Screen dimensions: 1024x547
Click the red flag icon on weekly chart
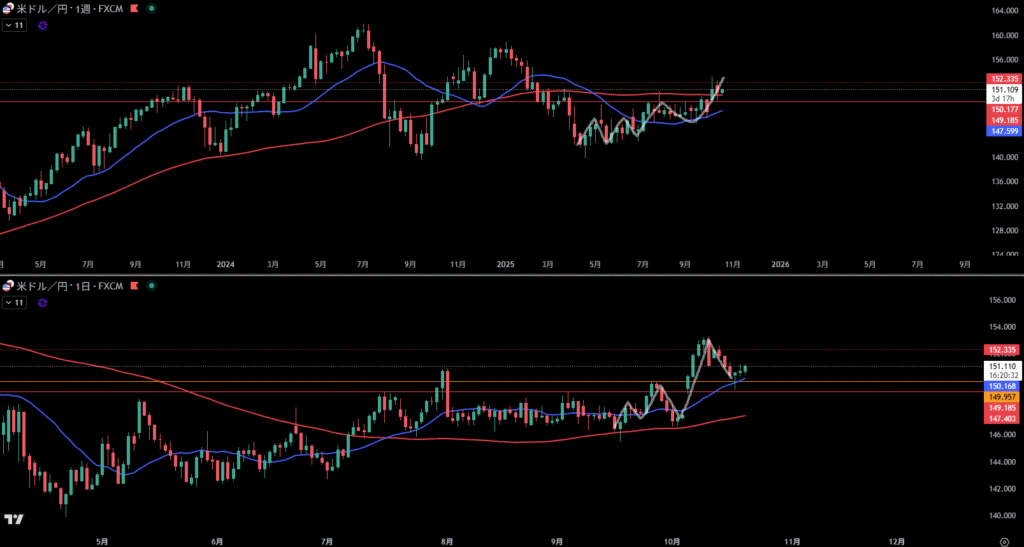point(136,8)
